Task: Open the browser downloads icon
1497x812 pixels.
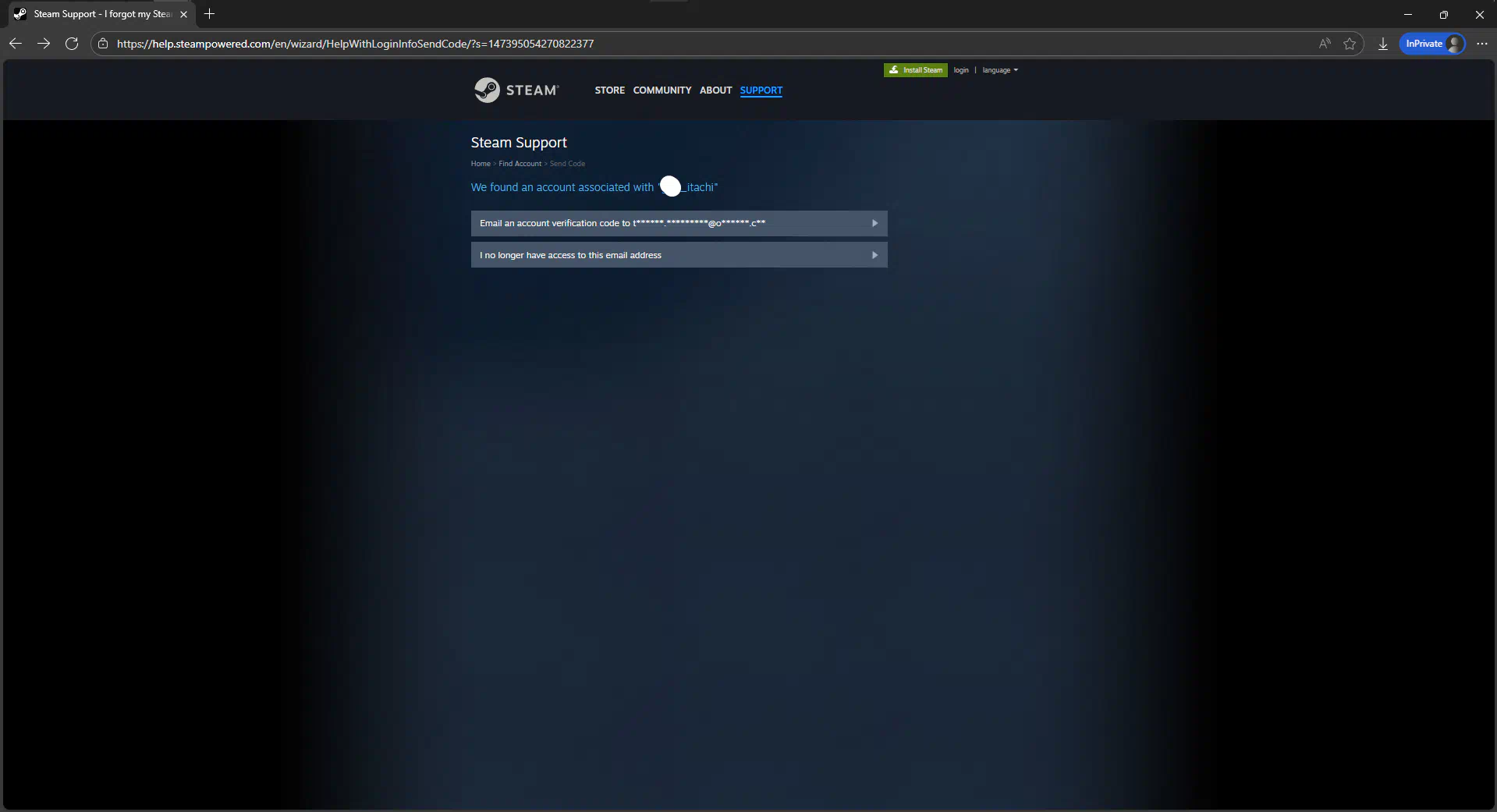Action: tap(1382, 44)
